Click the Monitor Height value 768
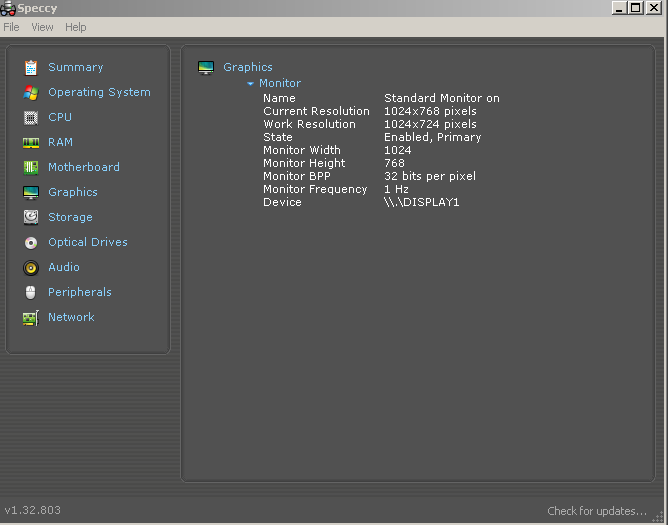This screenshot has height=525, width=668. tap(394, 163)
